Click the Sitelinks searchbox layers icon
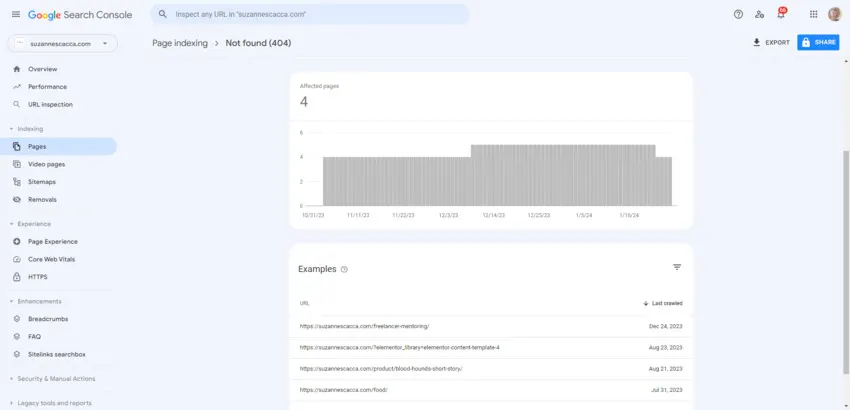Image resolution: width=850 pixels, height=410 pixels. pyautogui.click(x=17, y=354)
